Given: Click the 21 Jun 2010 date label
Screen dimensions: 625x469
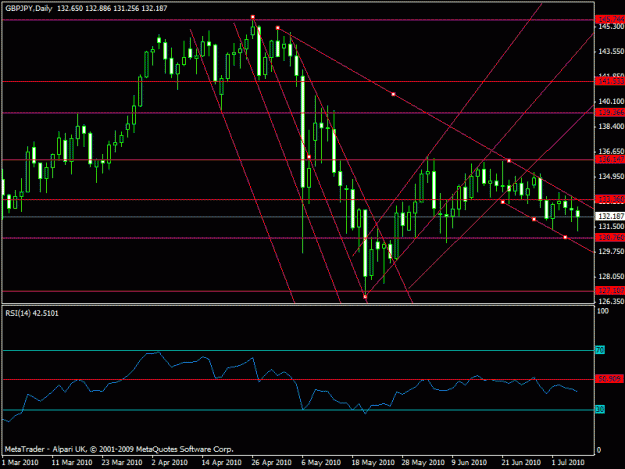Looking at the screenshot, I should pos(521,463).
